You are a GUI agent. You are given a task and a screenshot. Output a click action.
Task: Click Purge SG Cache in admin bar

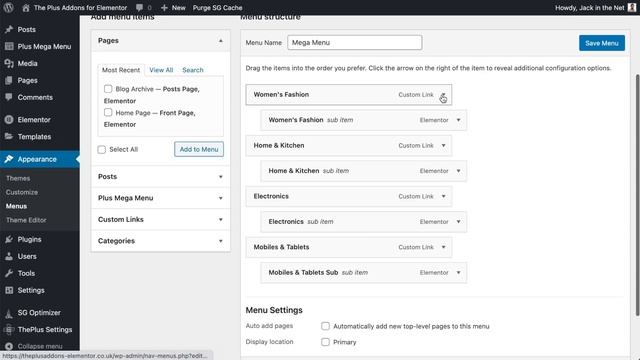218,8
